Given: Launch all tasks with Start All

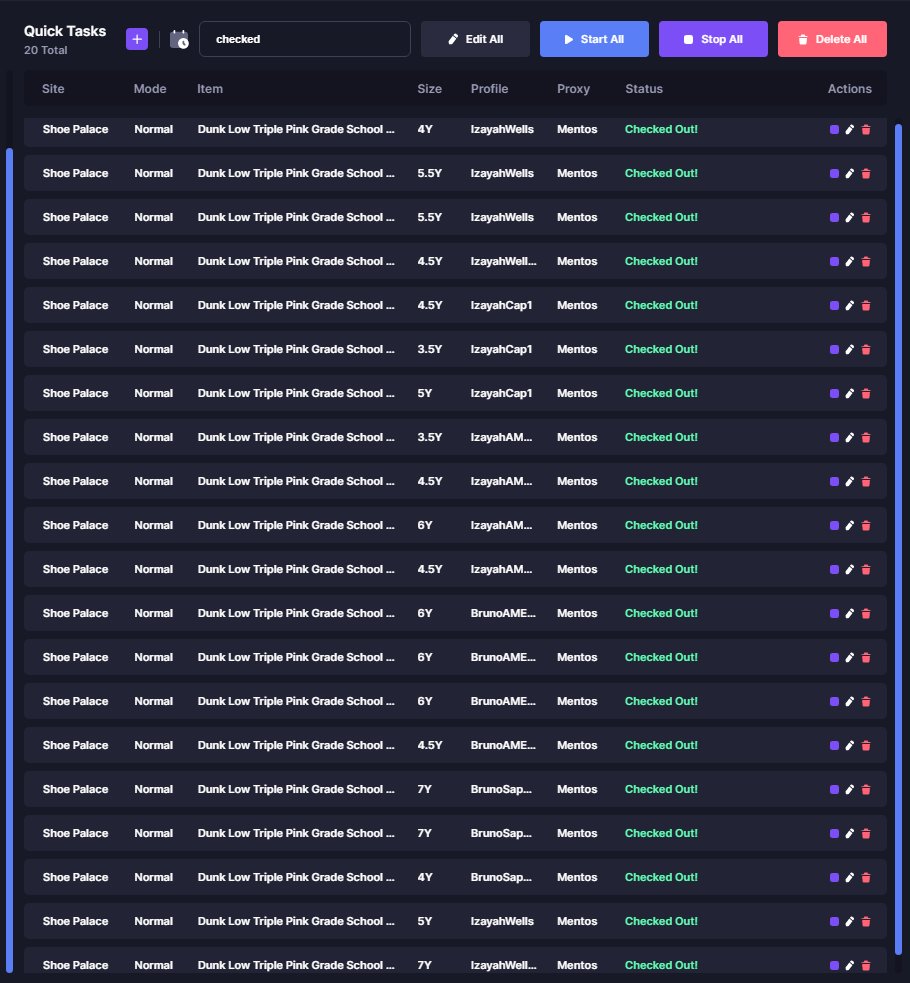Looking at the screenshot, I should click(594, 39).
